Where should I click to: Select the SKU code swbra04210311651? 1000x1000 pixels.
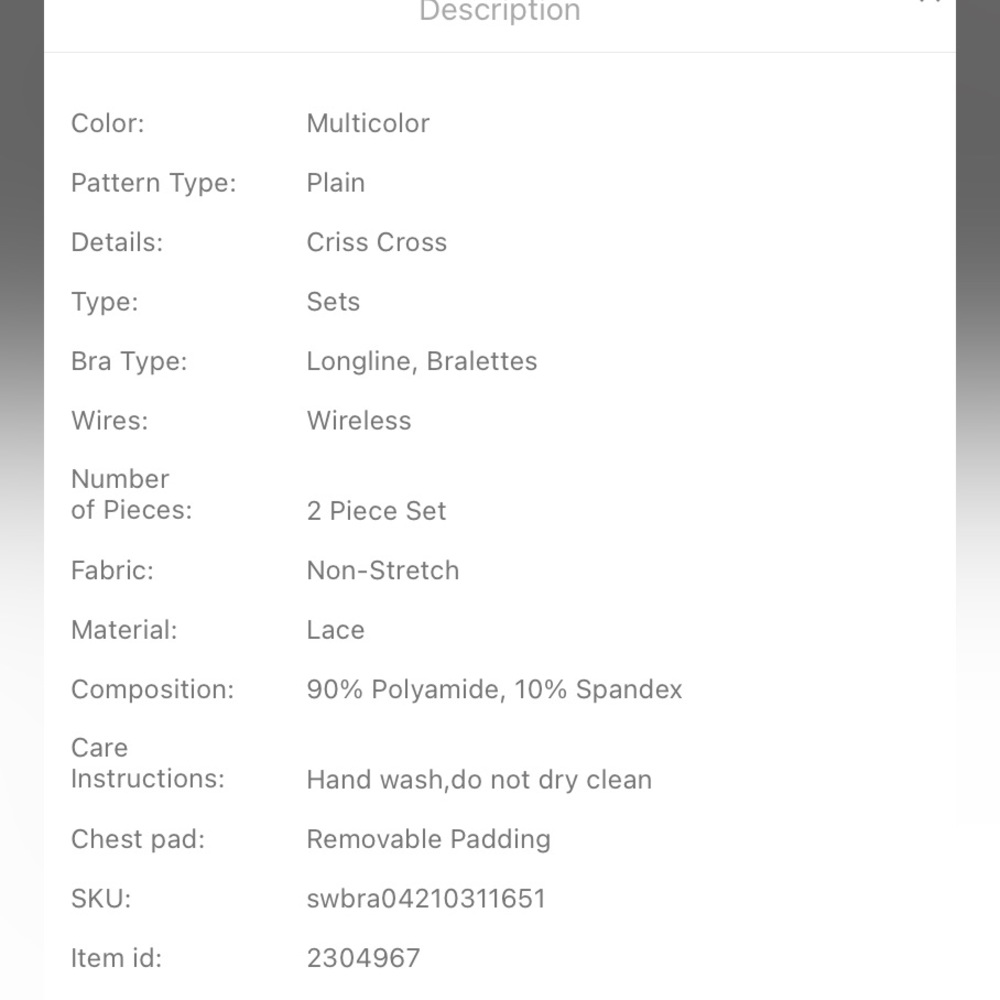coord(426,899)
